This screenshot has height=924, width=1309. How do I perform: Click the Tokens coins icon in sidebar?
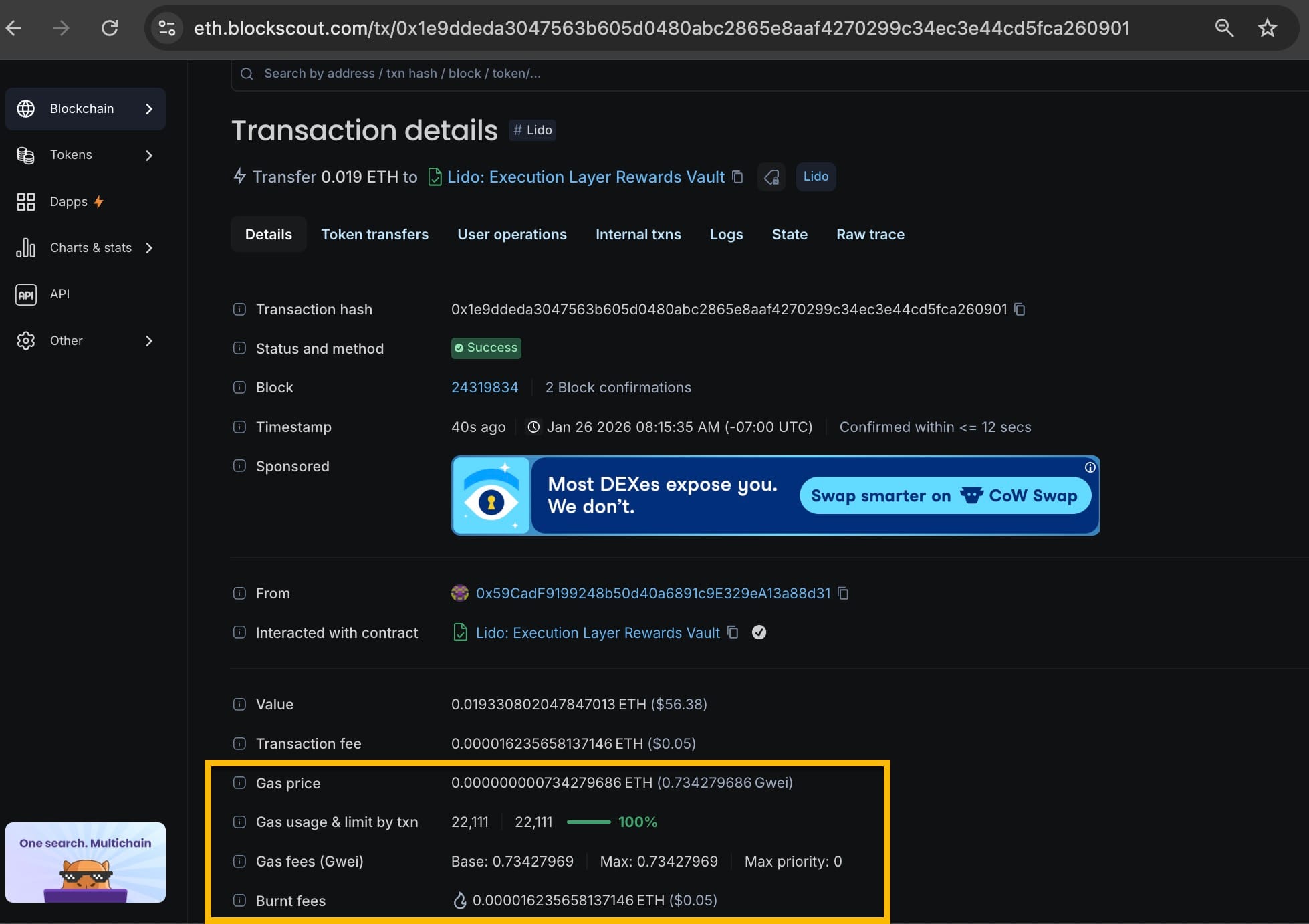[26, 154]
